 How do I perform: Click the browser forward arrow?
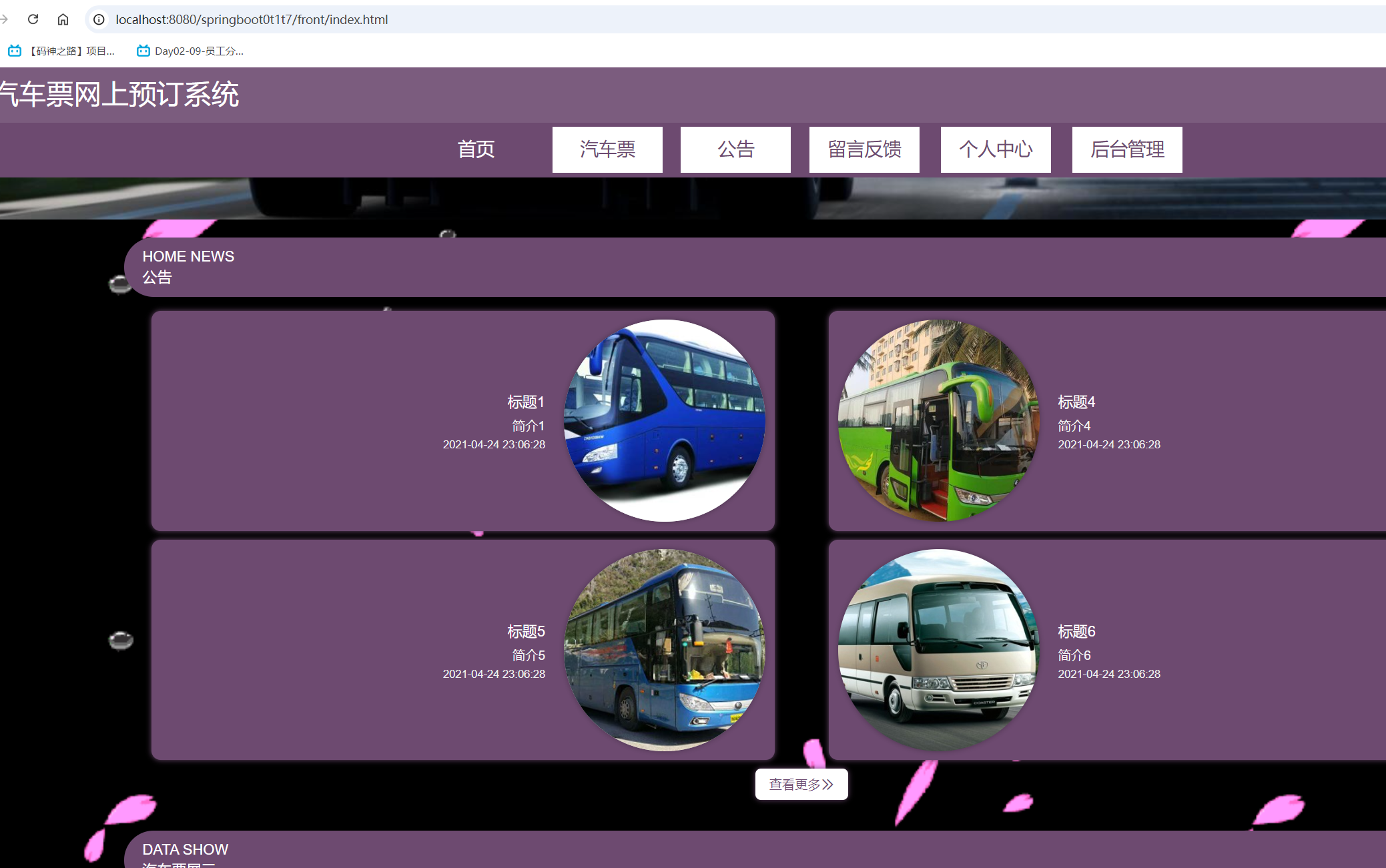coord(5,19)
